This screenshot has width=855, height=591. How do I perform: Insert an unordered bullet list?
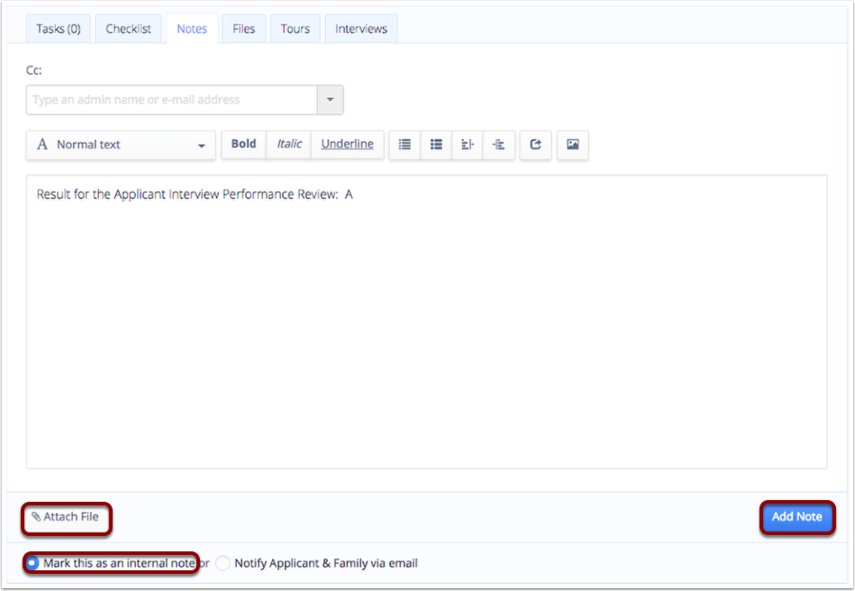tap(405, 144)
